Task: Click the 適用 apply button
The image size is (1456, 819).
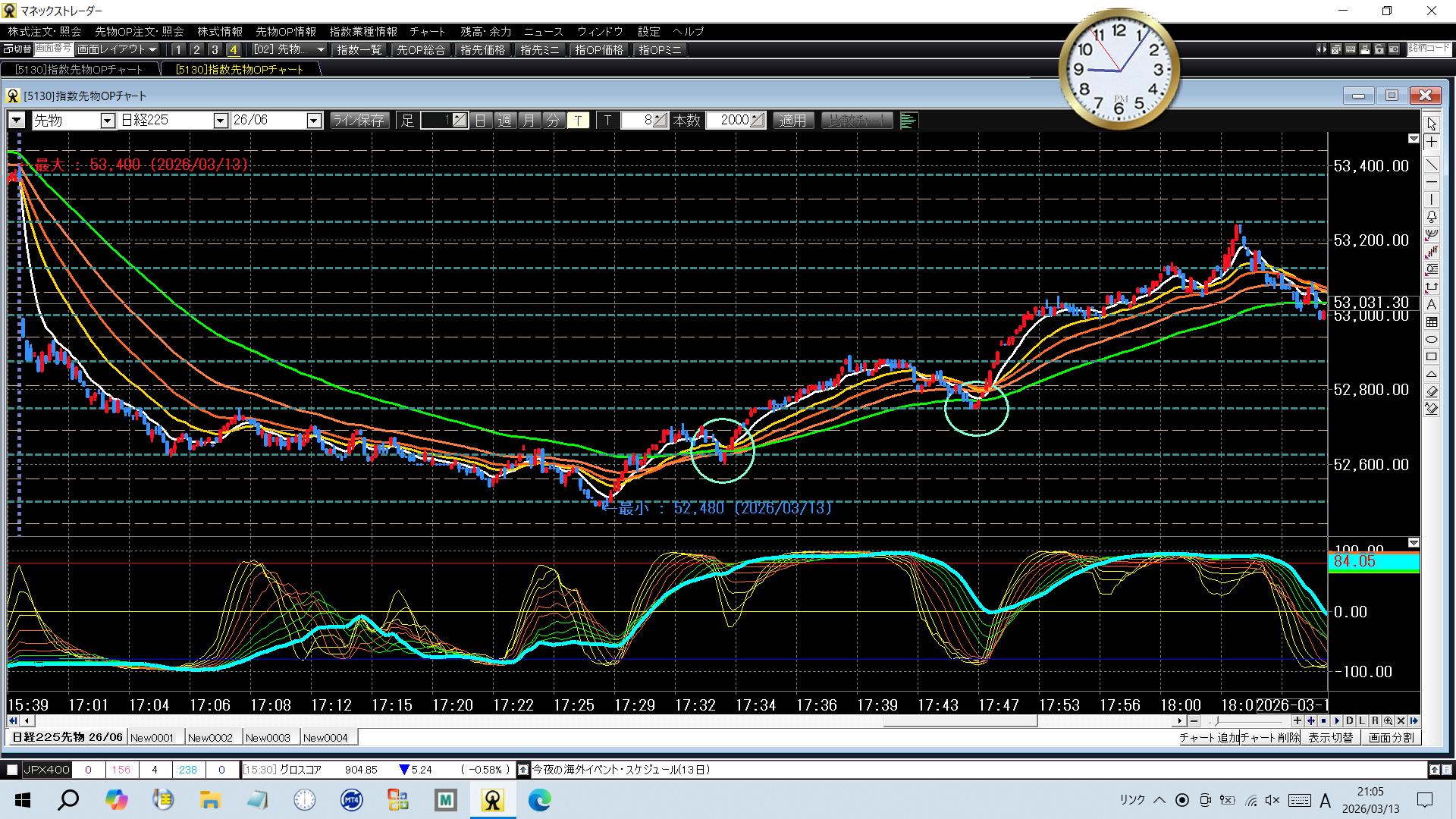Action: [792, 121]
